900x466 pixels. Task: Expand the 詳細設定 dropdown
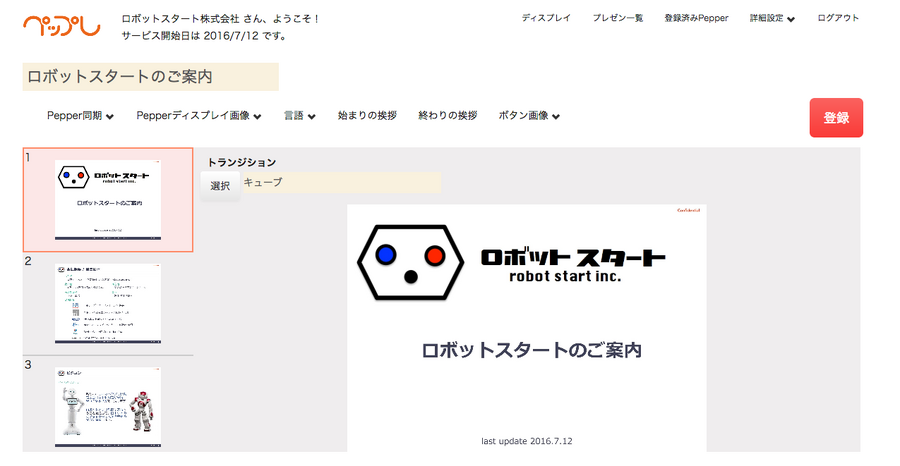772,18
